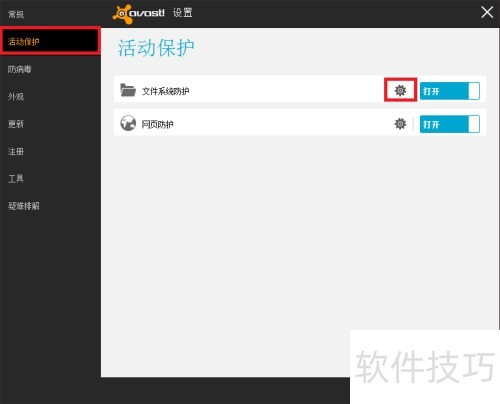Click the 设置 title text
This screenshot has width=500, height=404.
[x=183, y=13]
